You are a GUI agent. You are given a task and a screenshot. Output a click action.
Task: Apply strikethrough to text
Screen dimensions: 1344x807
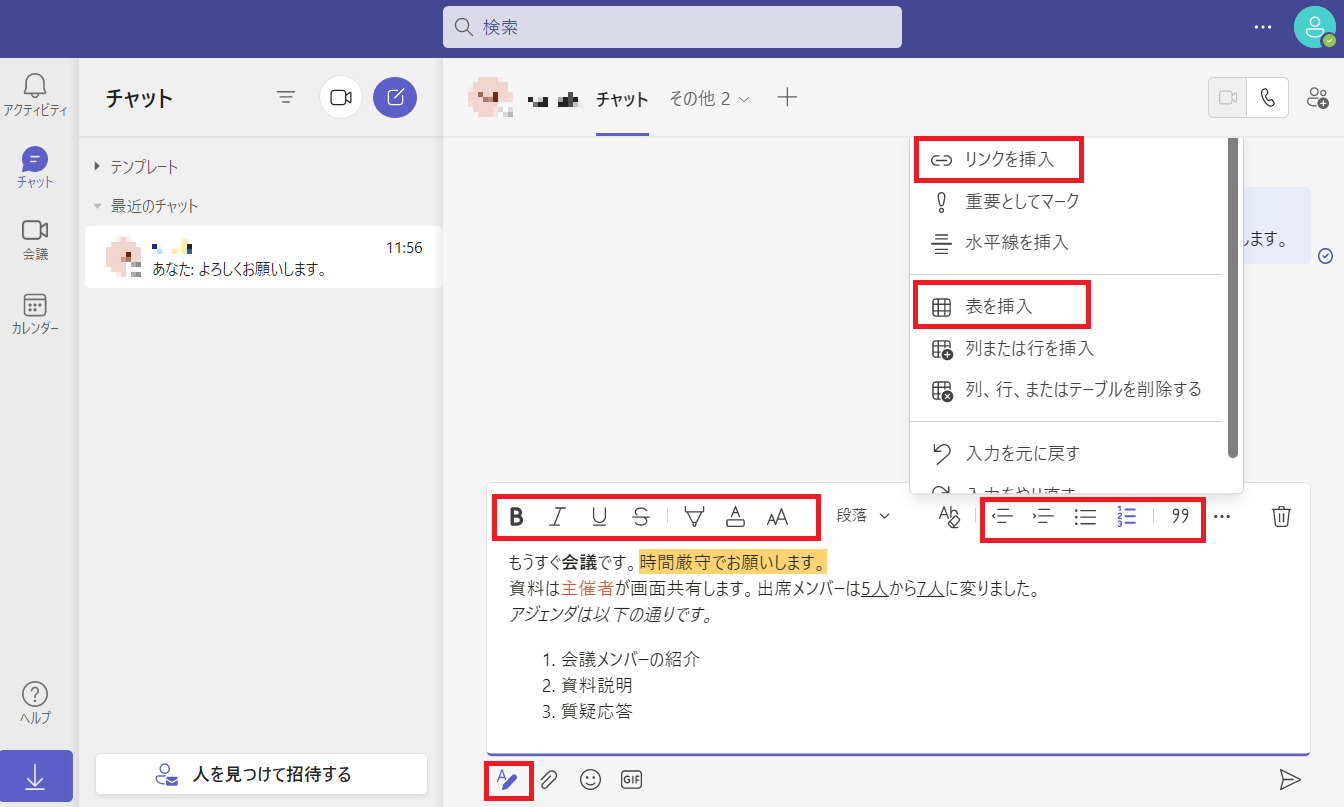tap(641, 517)
